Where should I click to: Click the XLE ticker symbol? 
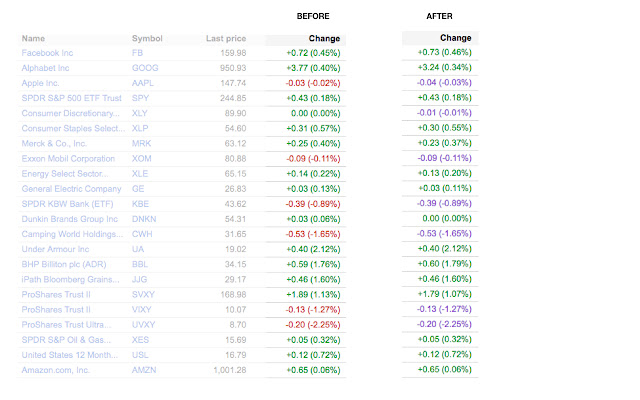pyautogui.click(x=140, y=174)
